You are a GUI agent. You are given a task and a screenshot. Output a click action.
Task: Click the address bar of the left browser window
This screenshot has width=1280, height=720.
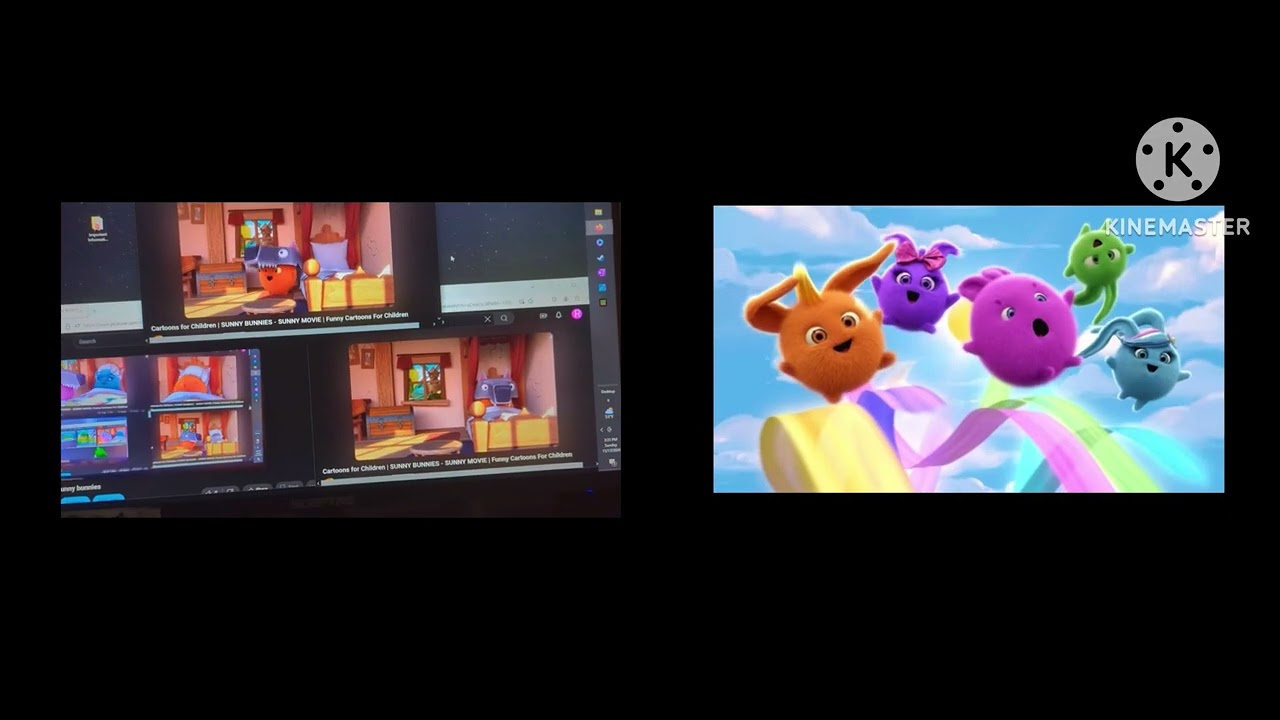(x=102, y=325)
